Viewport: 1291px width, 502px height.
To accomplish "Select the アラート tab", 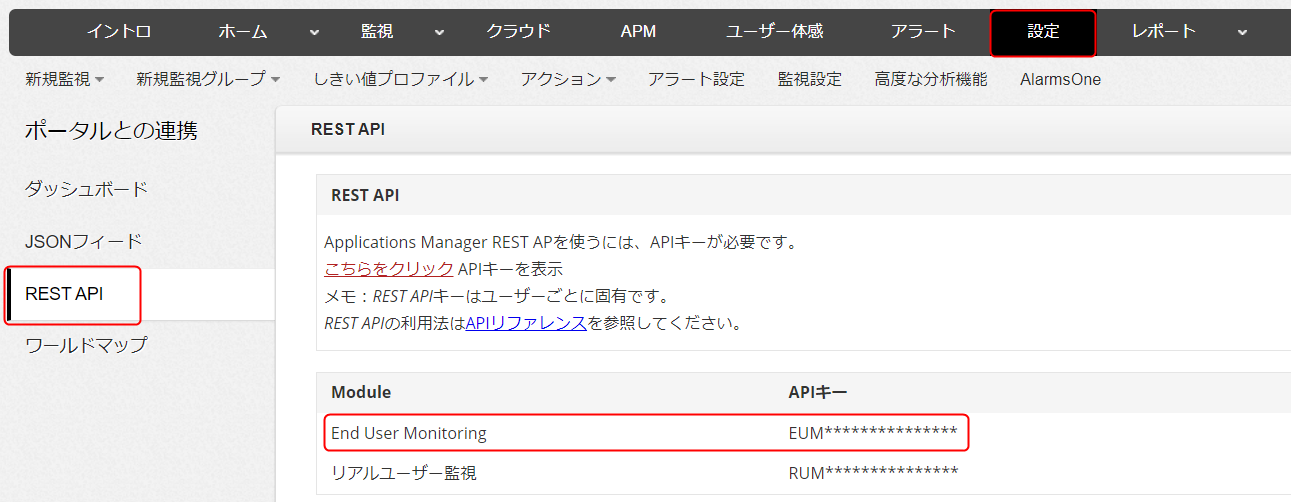I will tap(923, 31).
